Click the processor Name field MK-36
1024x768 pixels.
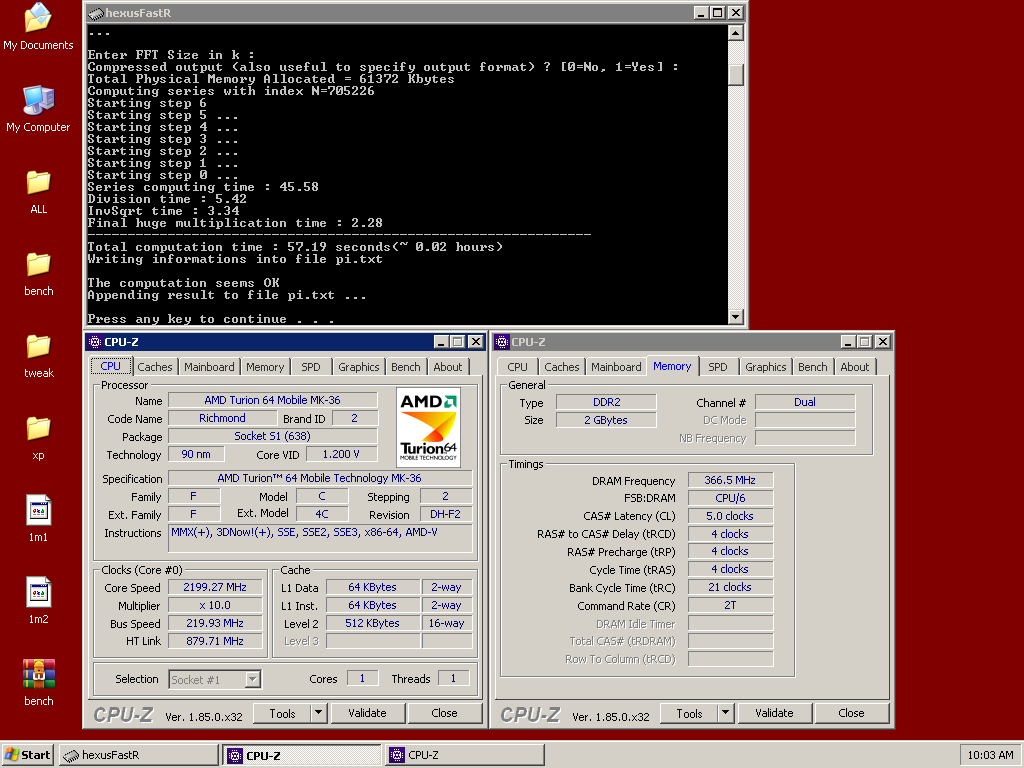point(272,400)
